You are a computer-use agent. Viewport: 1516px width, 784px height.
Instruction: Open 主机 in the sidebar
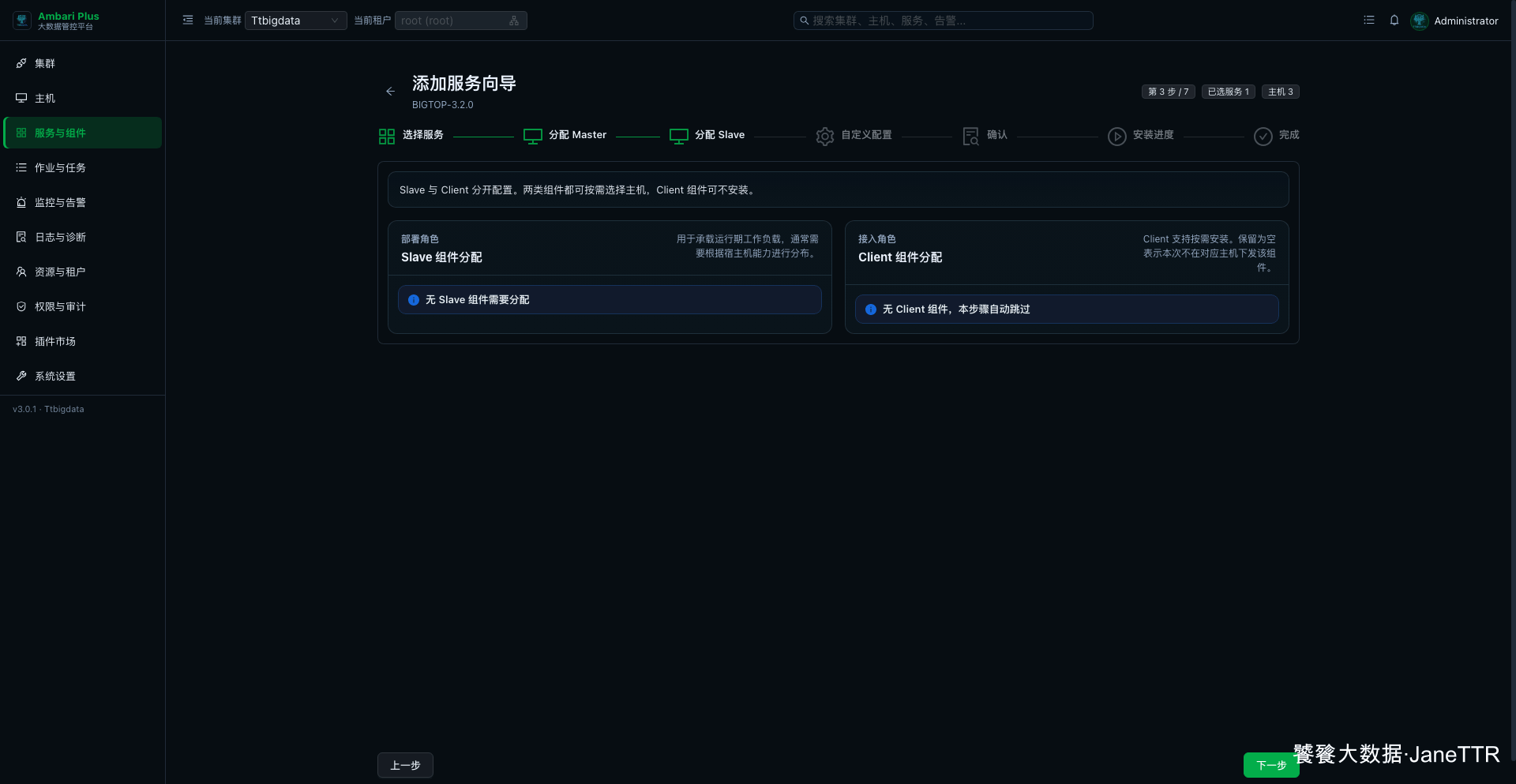(83, 98)
